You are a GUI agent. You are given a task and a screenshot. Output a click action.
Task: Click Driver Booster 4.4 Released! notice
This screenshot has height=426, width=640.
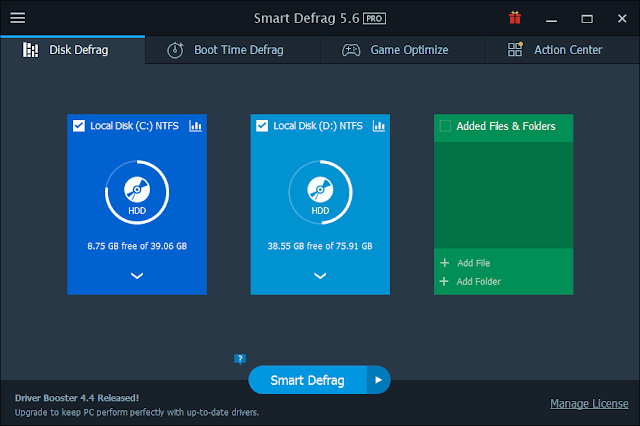click(77, 398)
